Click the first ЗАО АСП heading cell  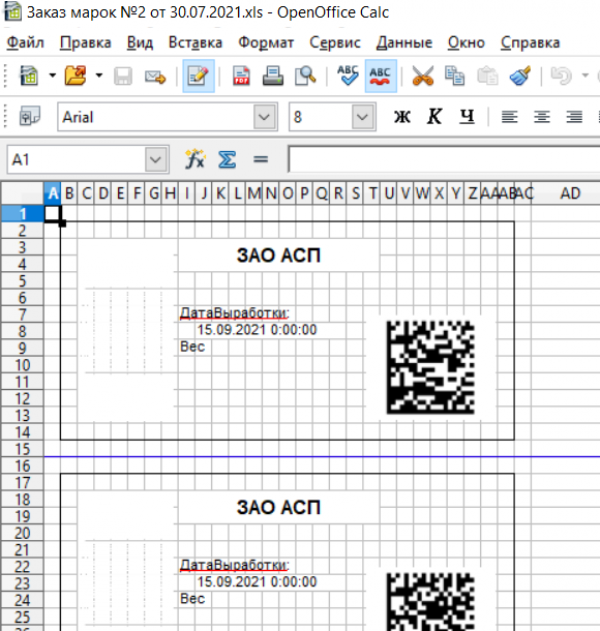pos(278,255)
